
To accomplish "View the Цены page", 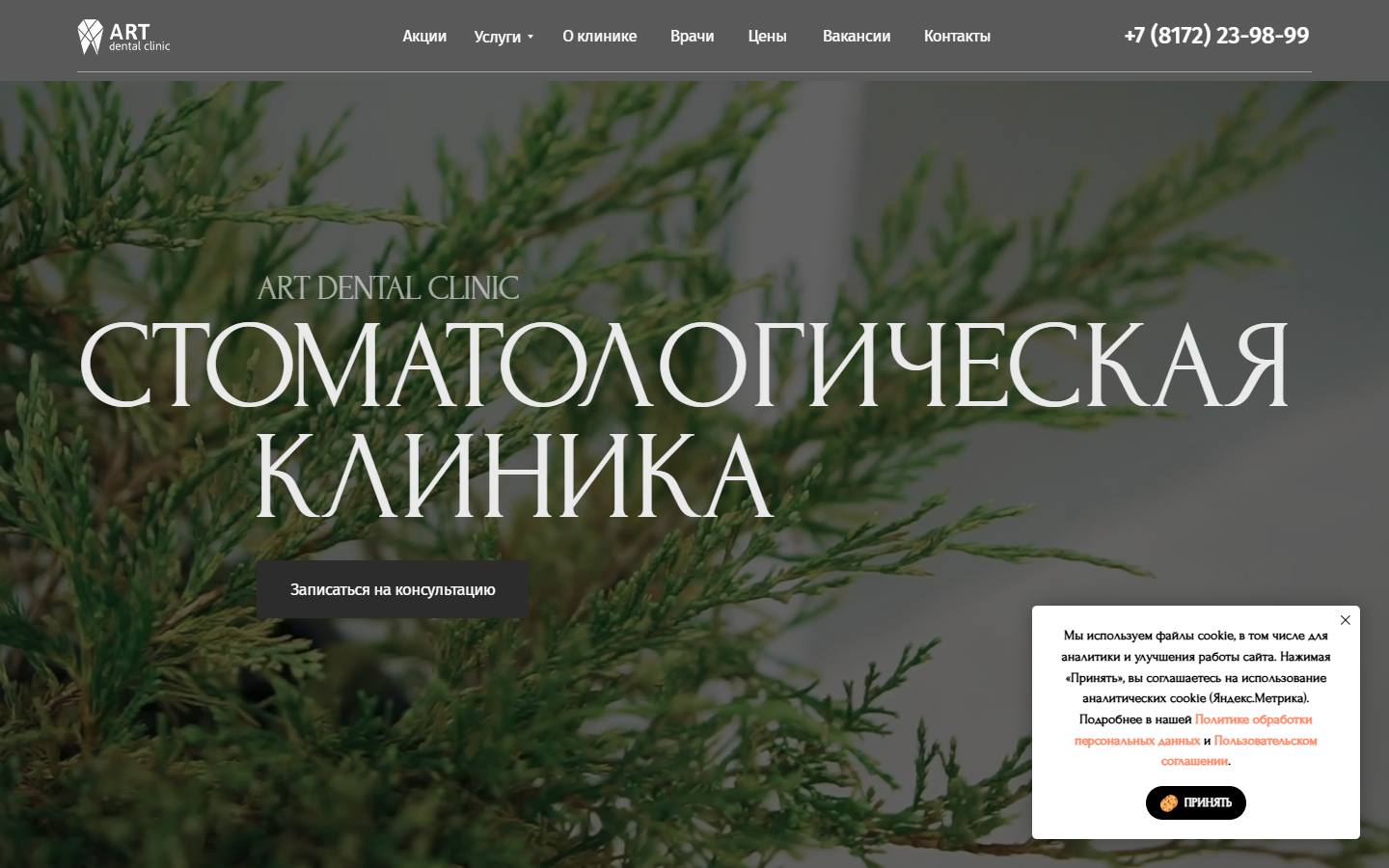I will pos(767,37).
